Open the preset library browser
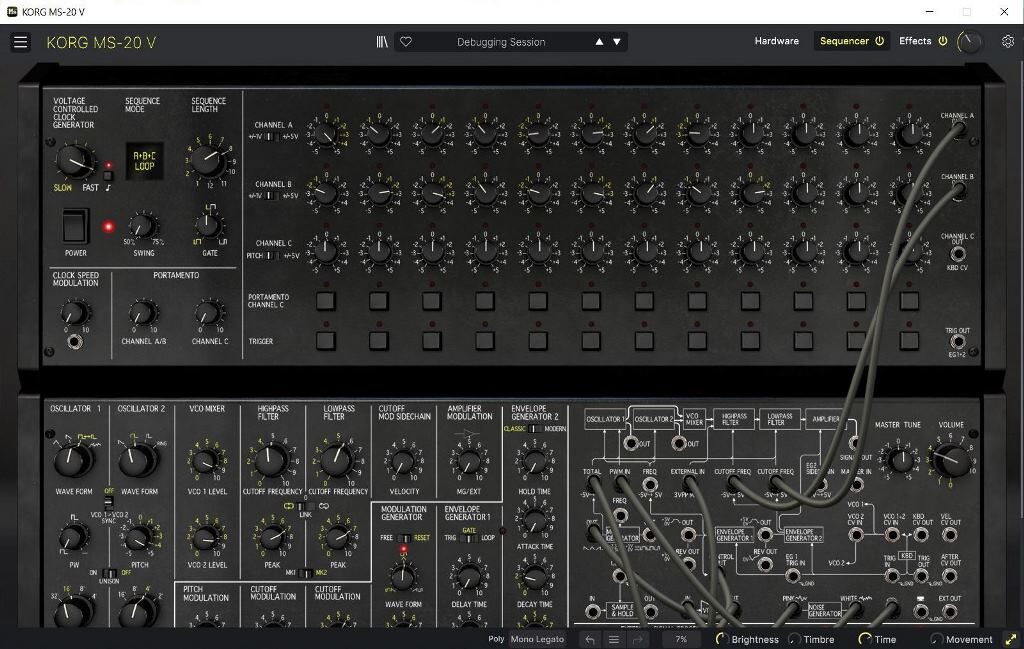Image resolution: width=1024 pixels, height=649 pixels. point(382,42)
